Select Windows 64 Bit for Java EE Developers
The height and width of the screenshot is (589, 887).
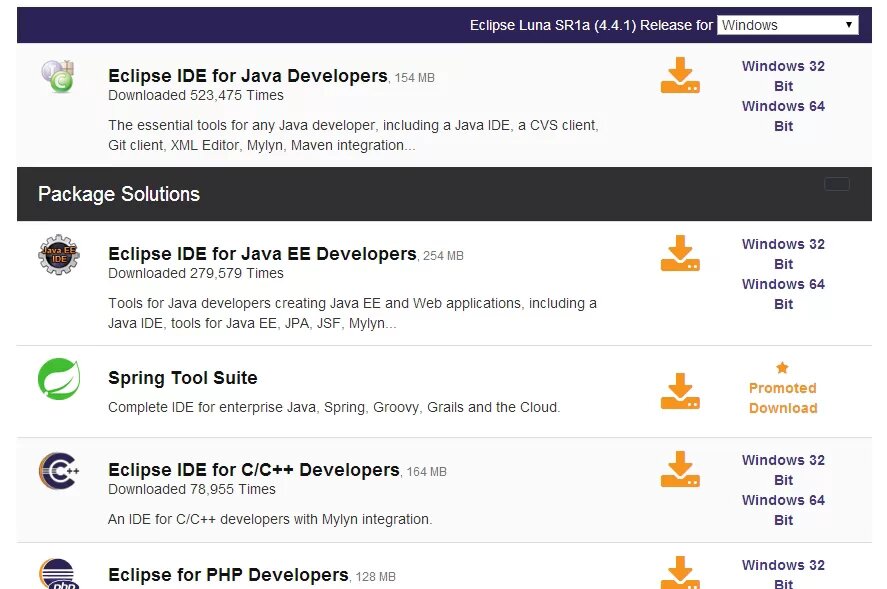[x=783, y=294]
